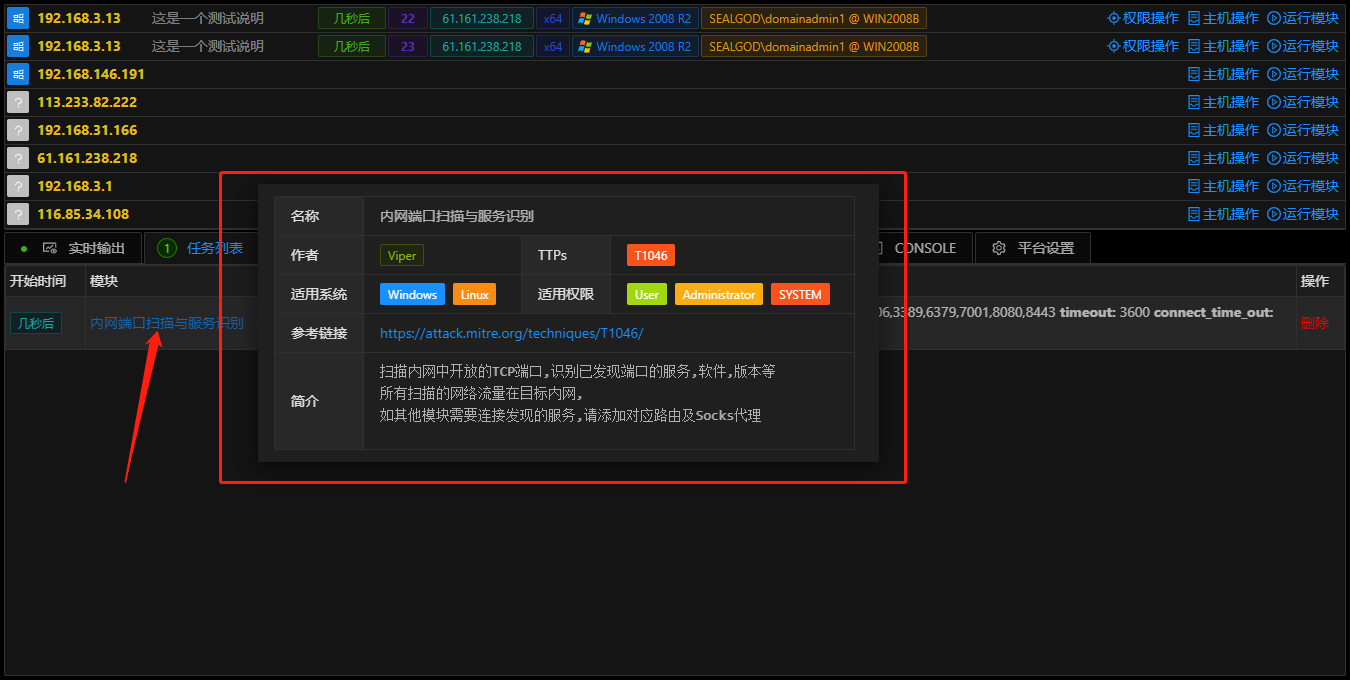
Task: Open 权限操作 for session 23
Action: (x=1143, y=46)
